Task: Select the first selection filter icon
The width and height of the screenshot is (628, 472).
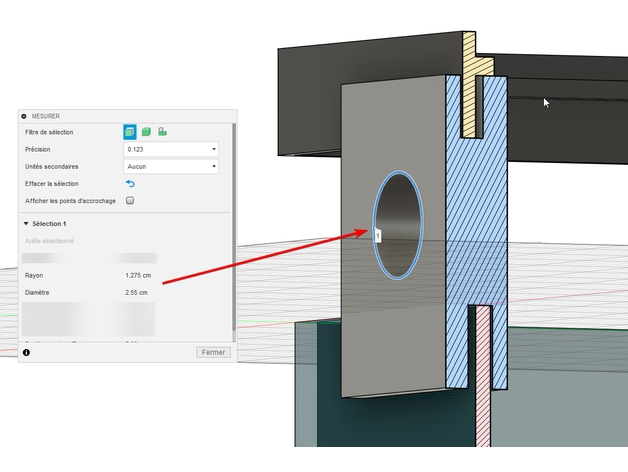Action: [x=130, y=132]
